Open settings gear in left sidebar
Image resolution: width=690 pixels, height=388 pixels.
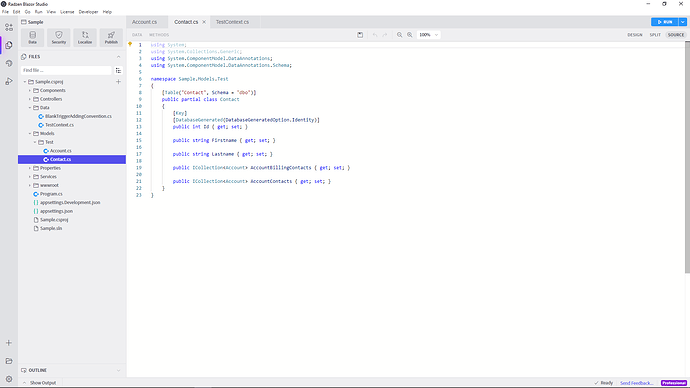tap(9, 379)
